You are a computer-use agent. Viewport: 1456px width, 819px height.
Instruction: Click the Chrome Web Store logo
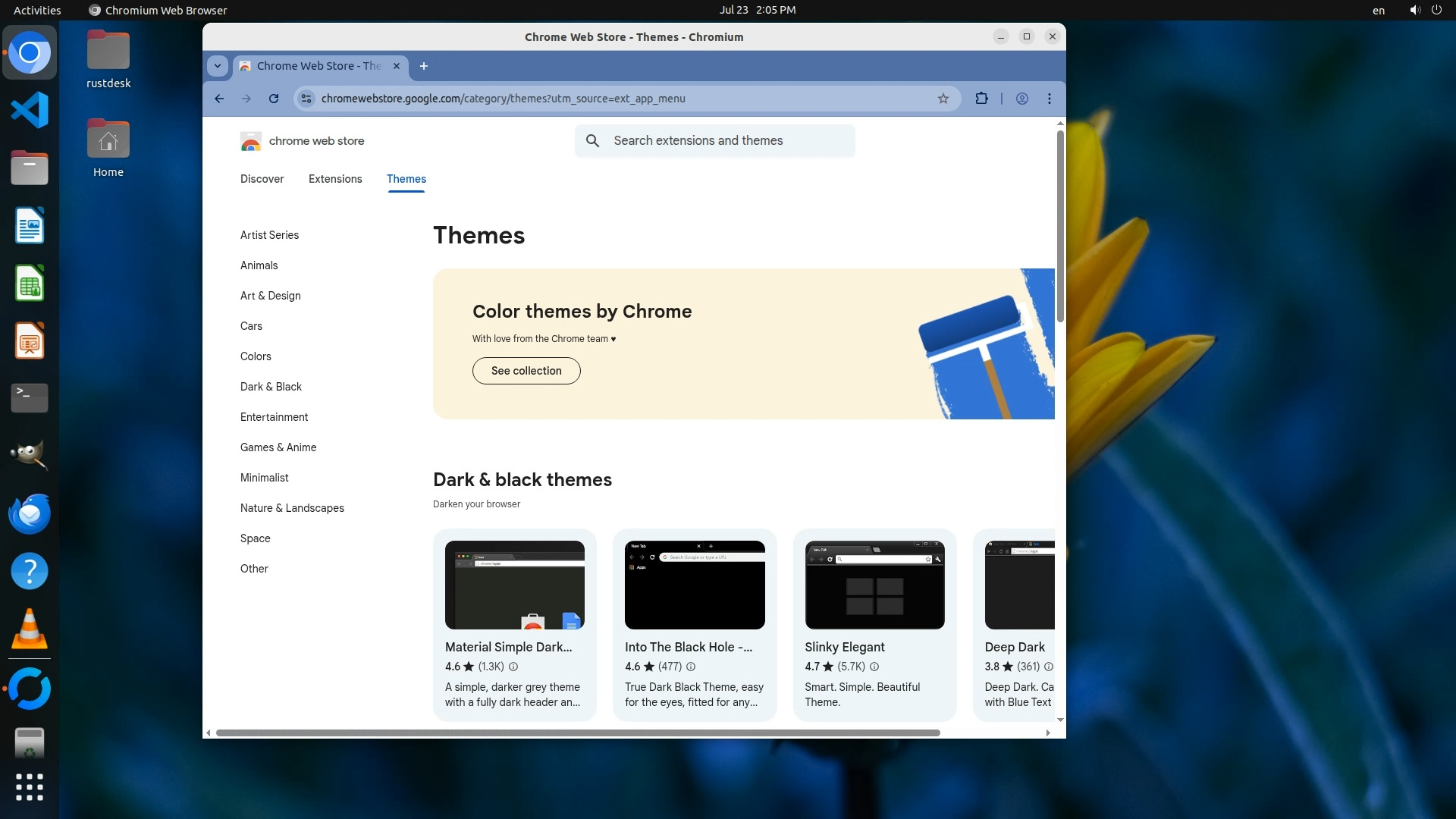tap(251, 141)
